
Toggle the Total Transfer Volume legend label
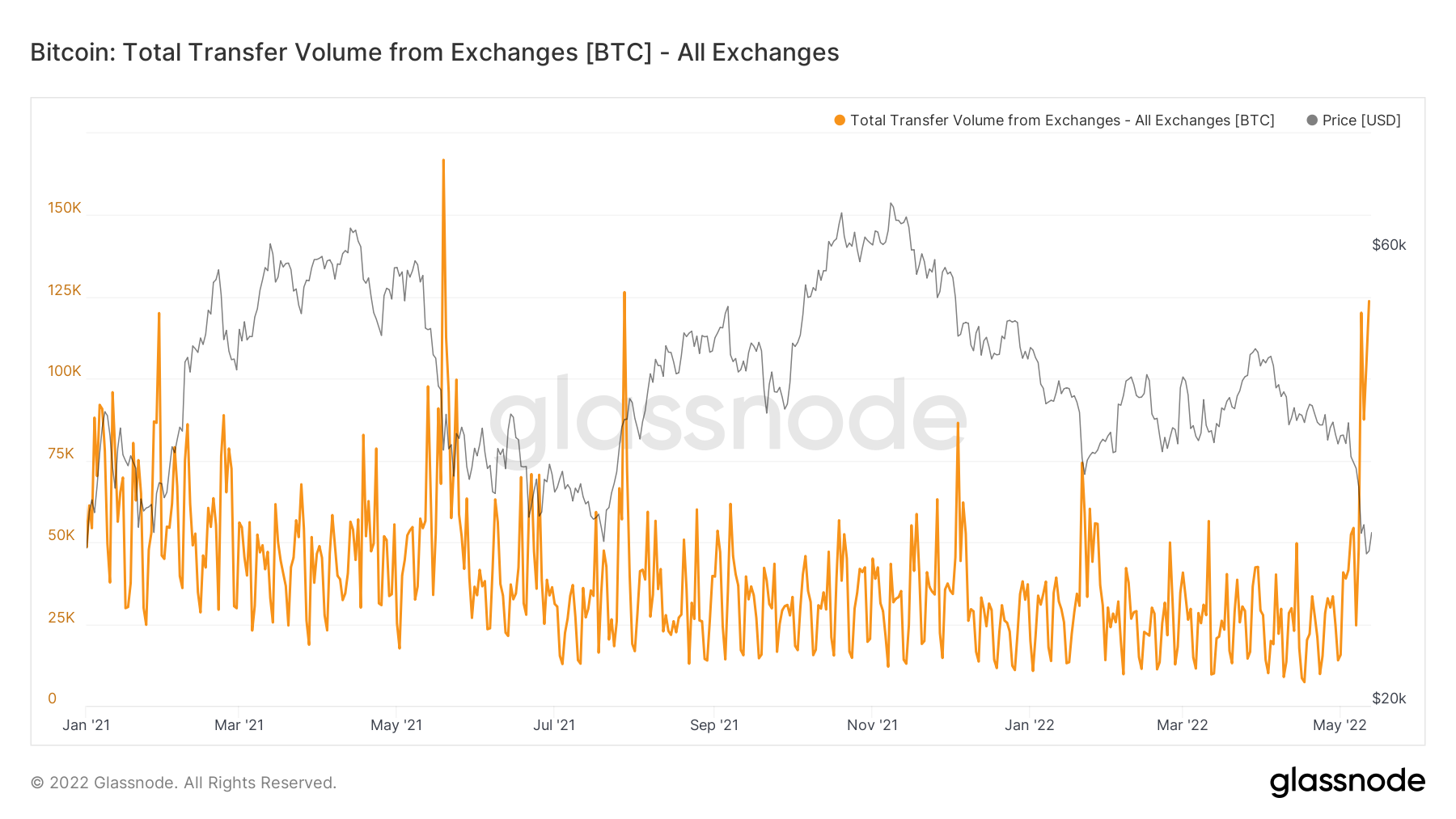pos(1062,120)
